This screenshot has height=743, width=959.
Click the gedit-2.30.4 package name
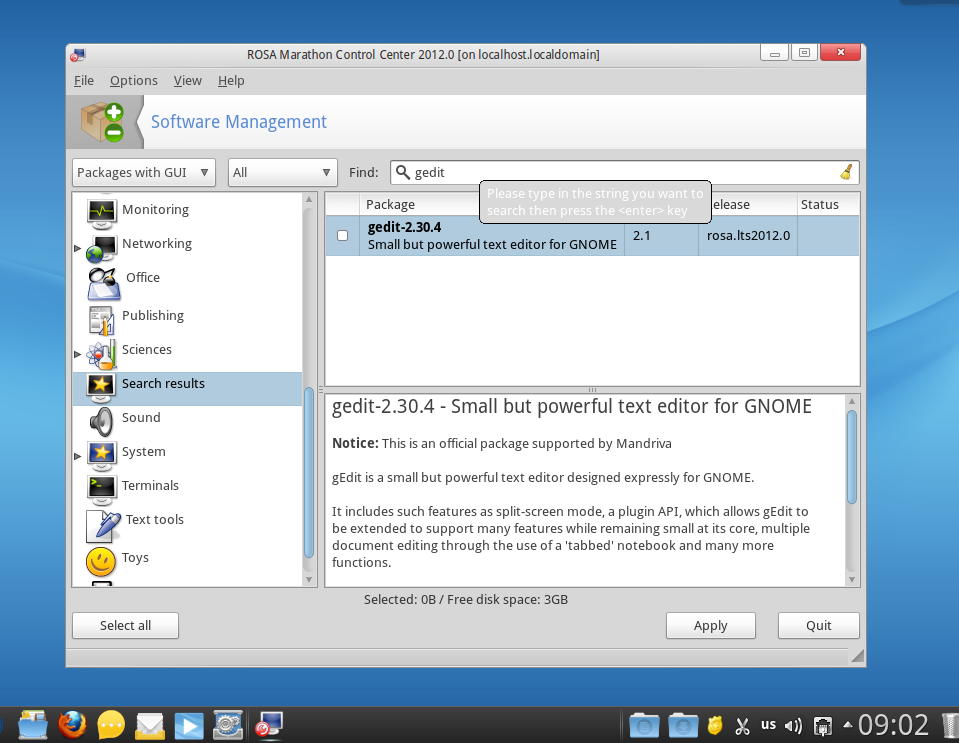(404, 227)
